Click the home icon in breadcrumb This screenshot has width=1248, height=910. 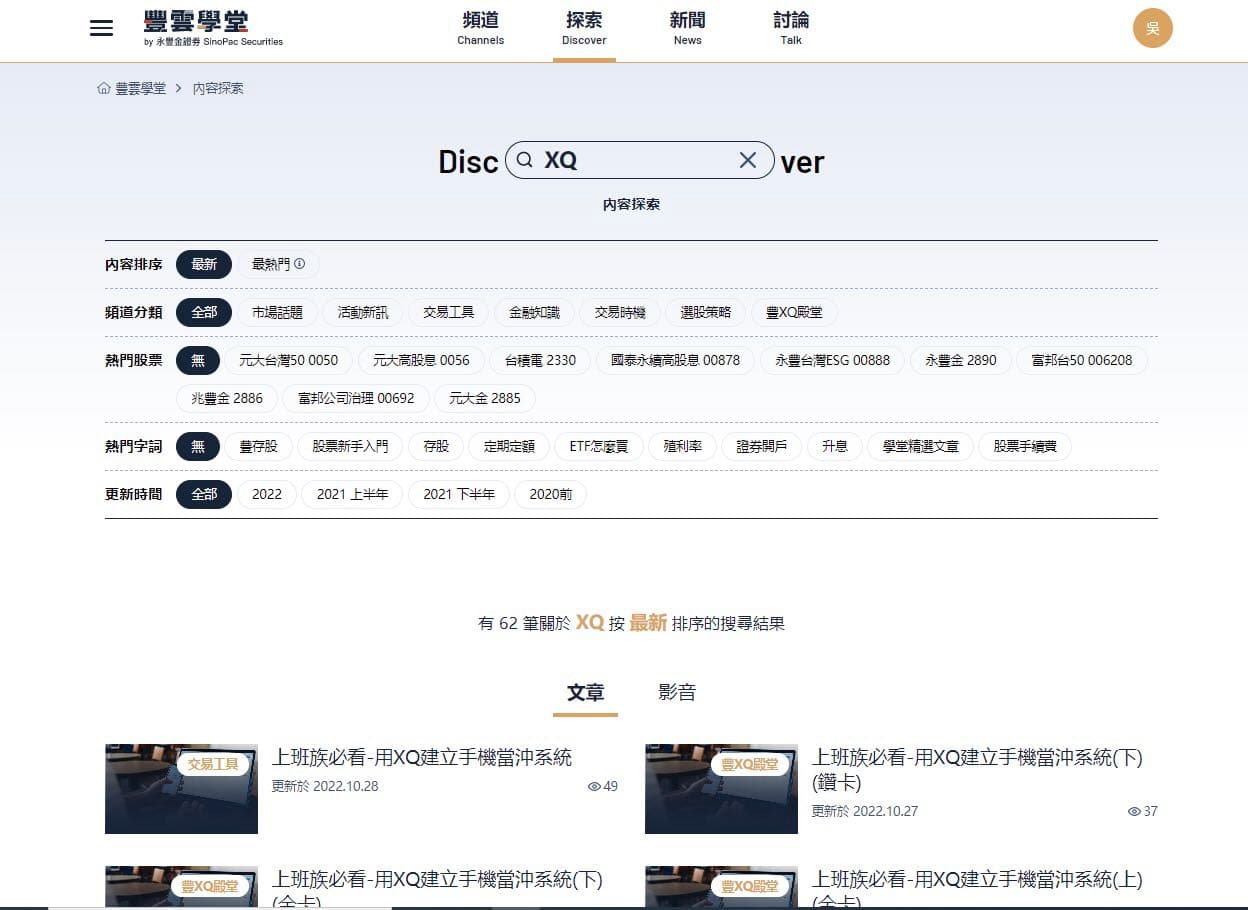[104, 88]
